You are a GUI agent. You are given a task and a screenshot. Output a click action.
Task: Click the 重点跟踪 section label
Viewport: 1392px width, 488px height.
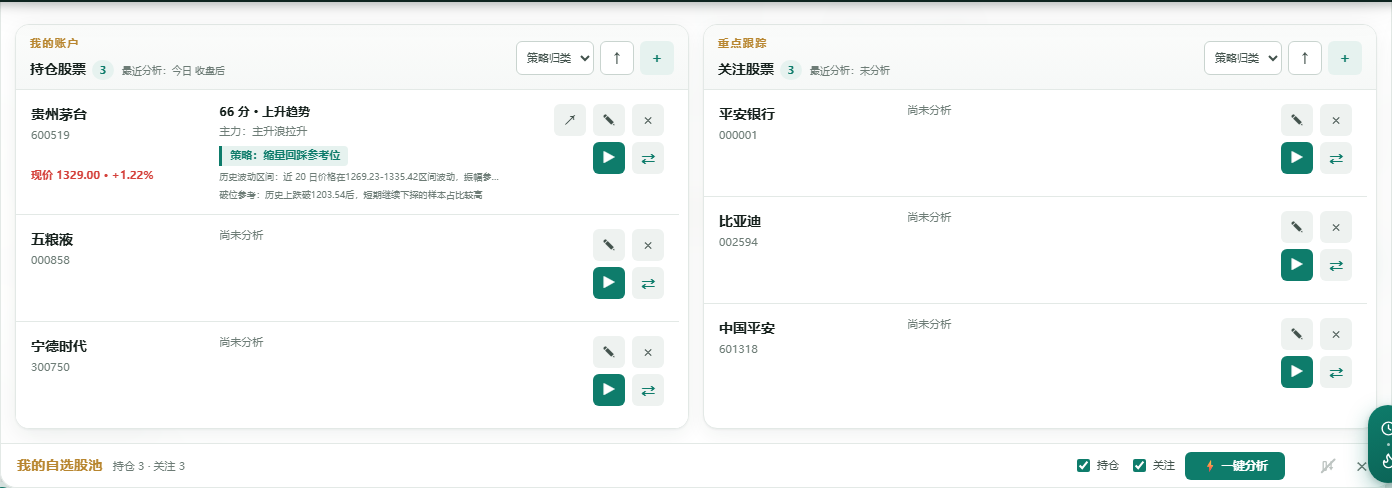(742, 43)
